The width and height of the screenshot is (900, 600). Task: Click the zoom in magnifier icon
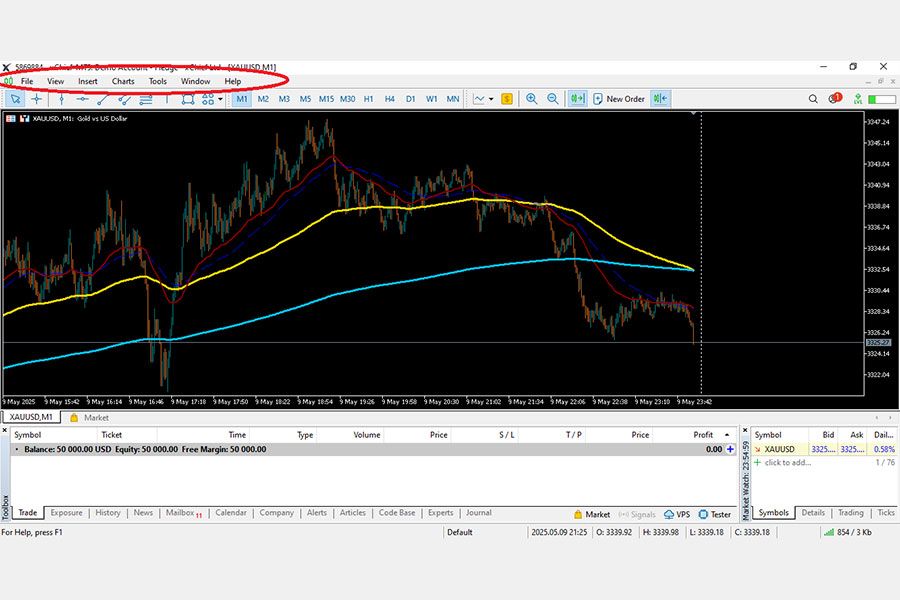[x=532, y=99]
